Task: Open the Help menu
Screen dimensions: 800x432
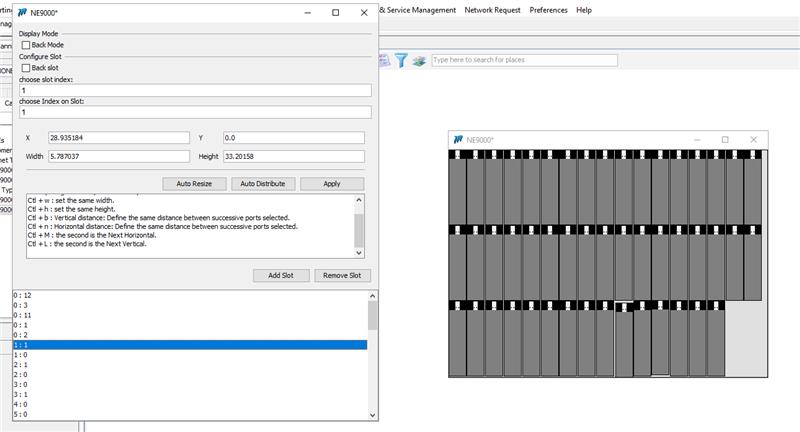Action: coord(584,10)
